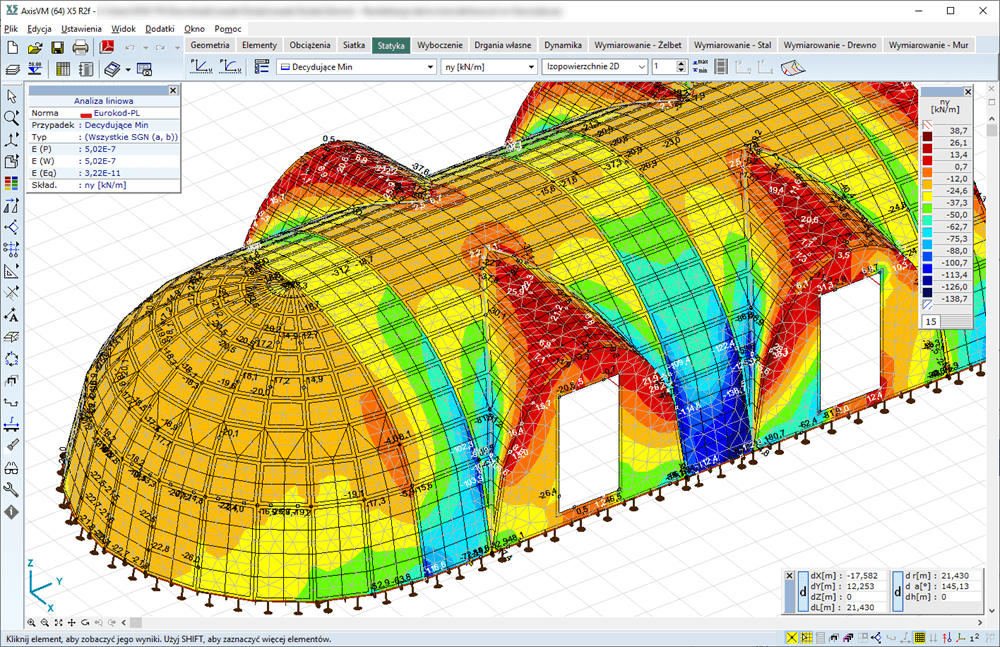Click the scale factor field showing 1
1000x647 pixels.
click(x=662, y=67)
